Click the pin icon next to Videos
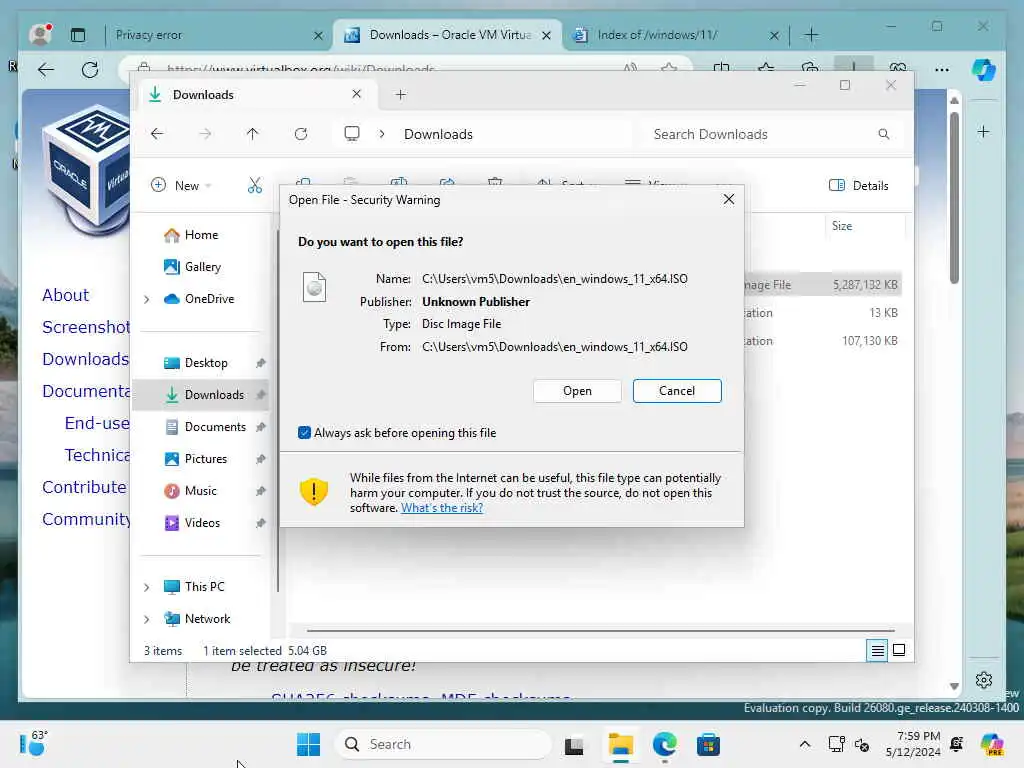The image size is (1024, 768). [x=261, y=522]
